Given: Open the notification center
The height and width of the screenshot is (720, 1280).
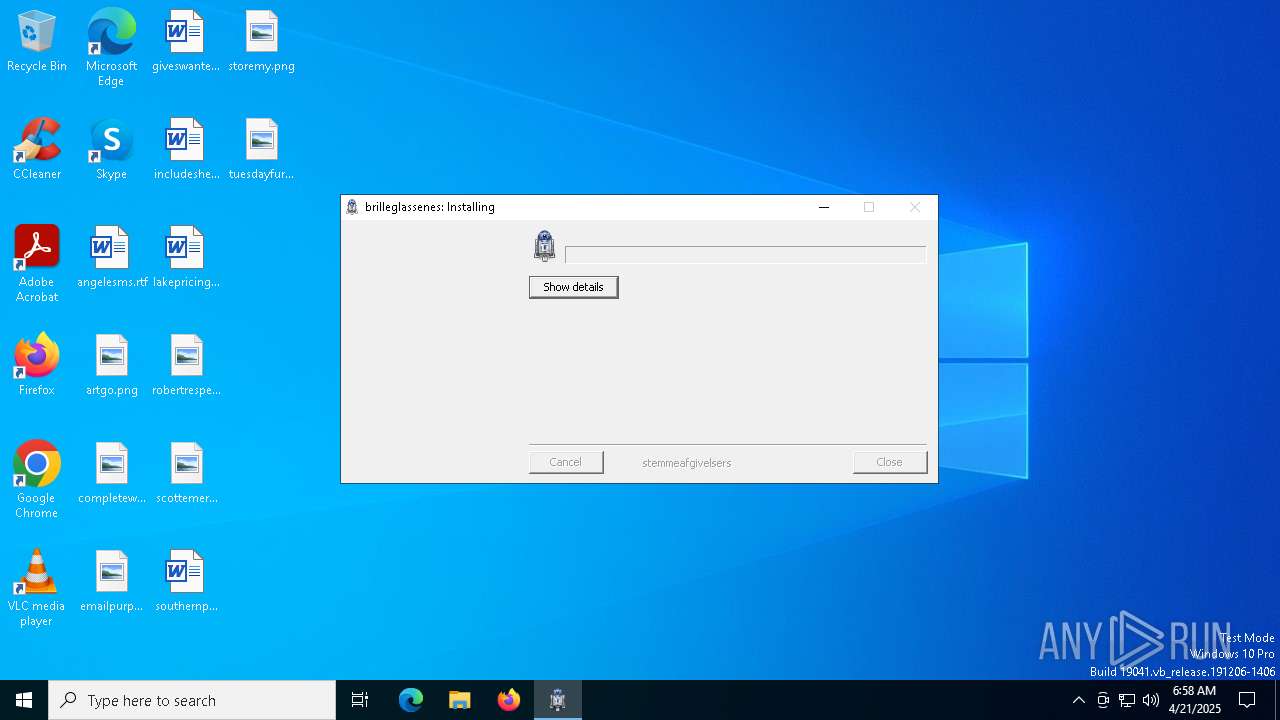Looking at the screenshot, I should click(x=1247, y=700).
